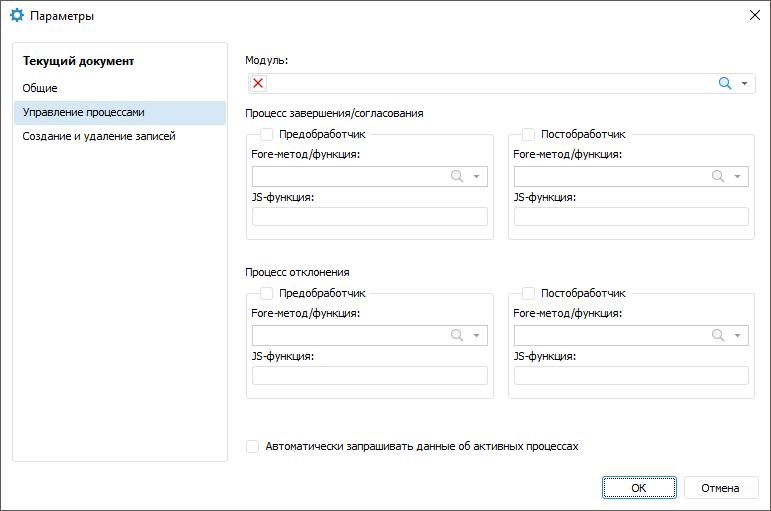This screenshot has height=511, width=771.
Task: Click search icon in rejection Постобработчик Fore-метод field
Action: (x=718, y=335)
